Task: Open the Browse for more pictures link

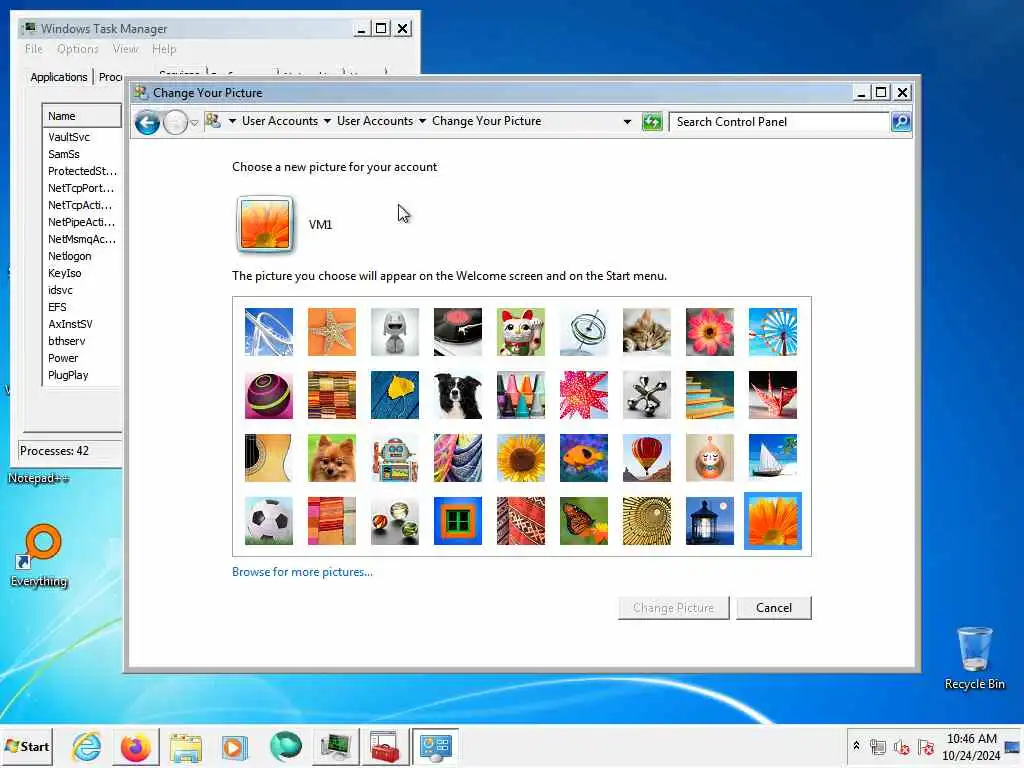Action: pos(302,572)
